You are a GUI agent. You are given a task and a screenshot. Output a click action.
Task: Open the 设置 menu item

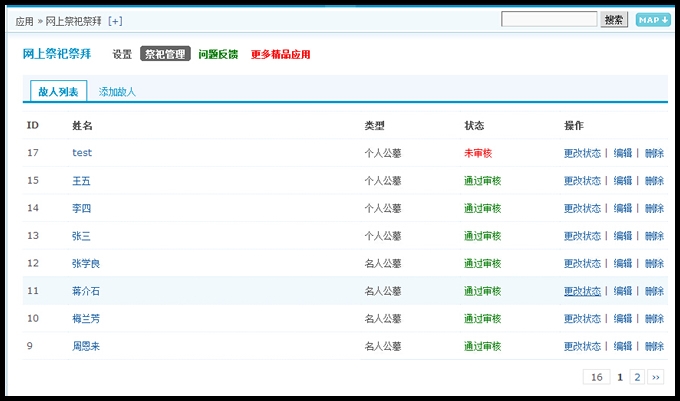122,54
